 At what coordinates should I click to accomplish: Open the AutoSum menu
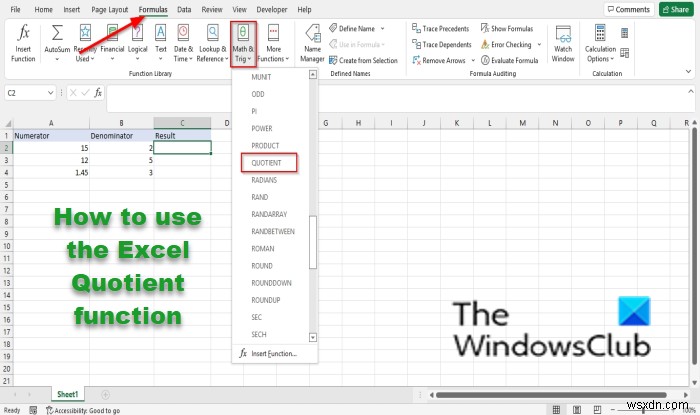pyautogui.click(x=57, y=43)
